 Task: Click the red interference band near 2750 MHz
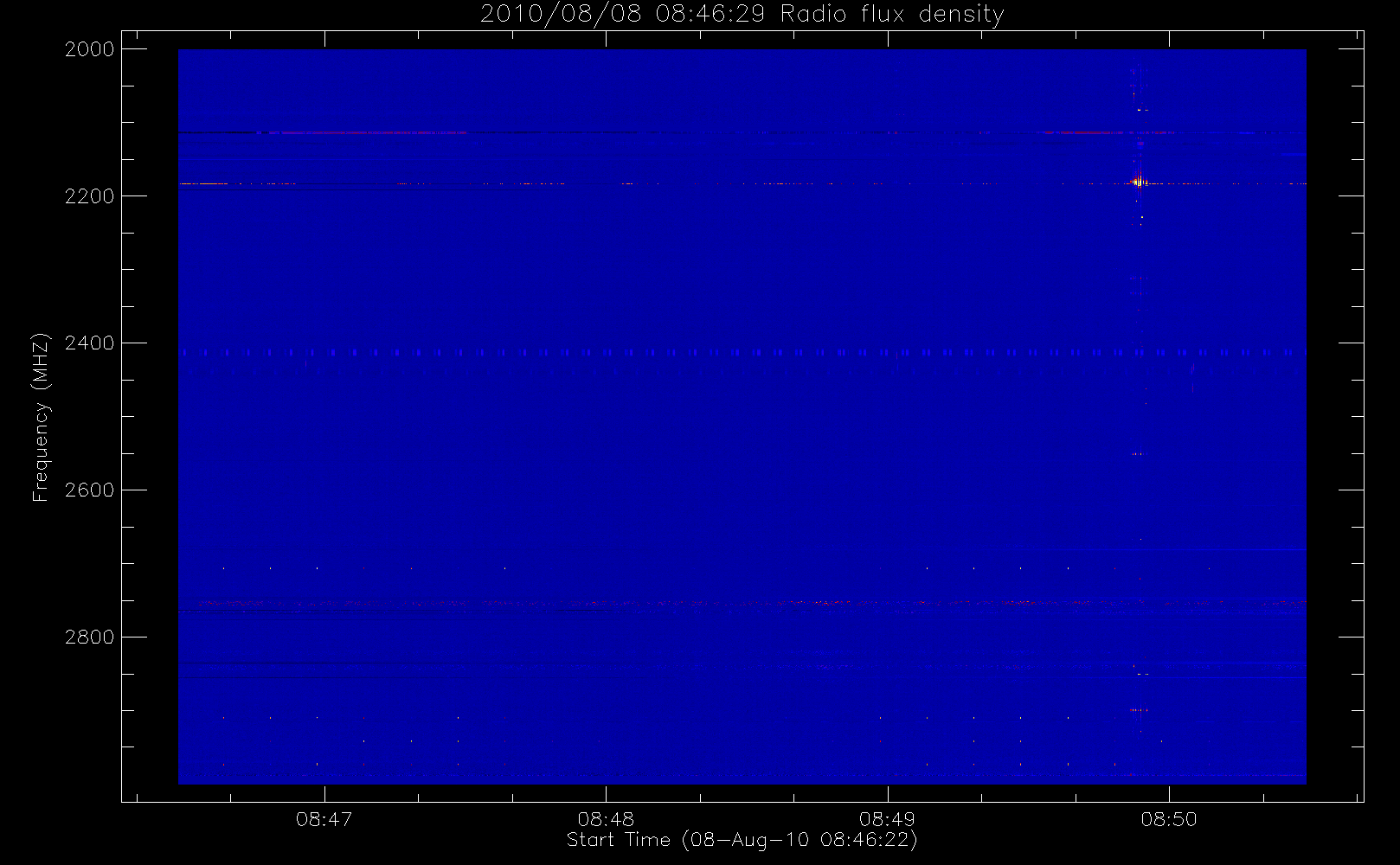(742, 603)
